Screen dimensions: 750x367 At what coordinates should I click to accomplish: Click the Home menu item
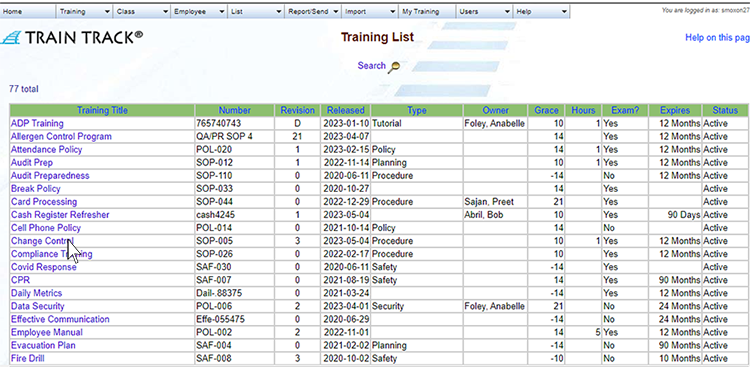pyautogui.click(x=28, y=12)
